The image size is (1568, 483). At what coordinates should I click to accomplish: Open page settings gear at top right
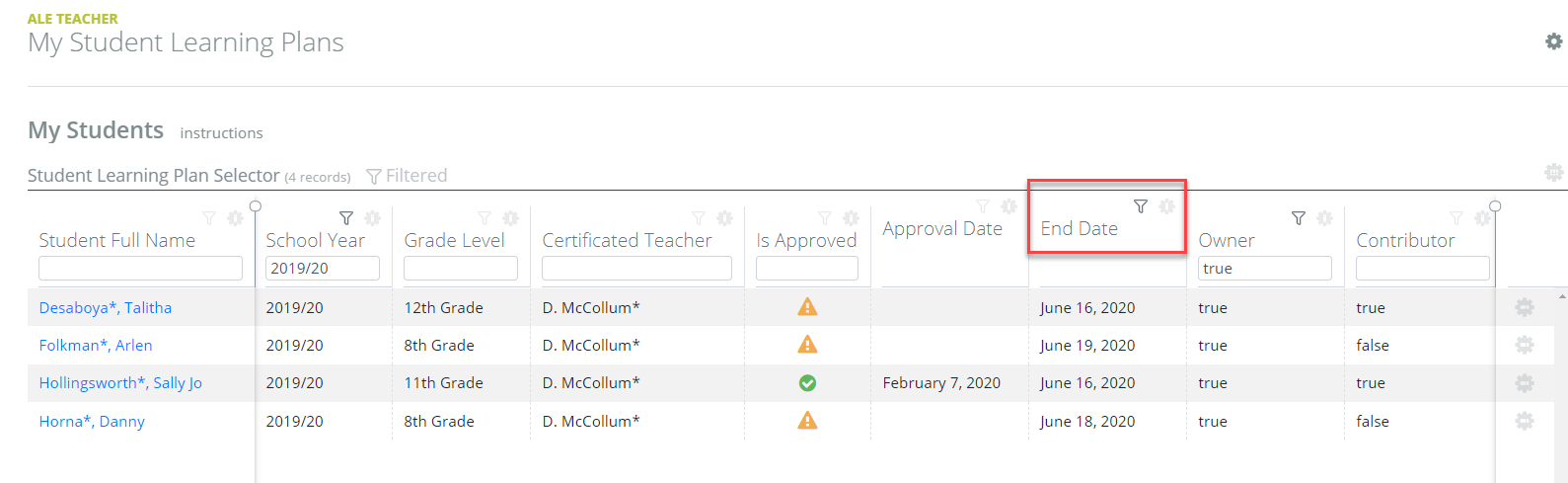click(1554, 41)
